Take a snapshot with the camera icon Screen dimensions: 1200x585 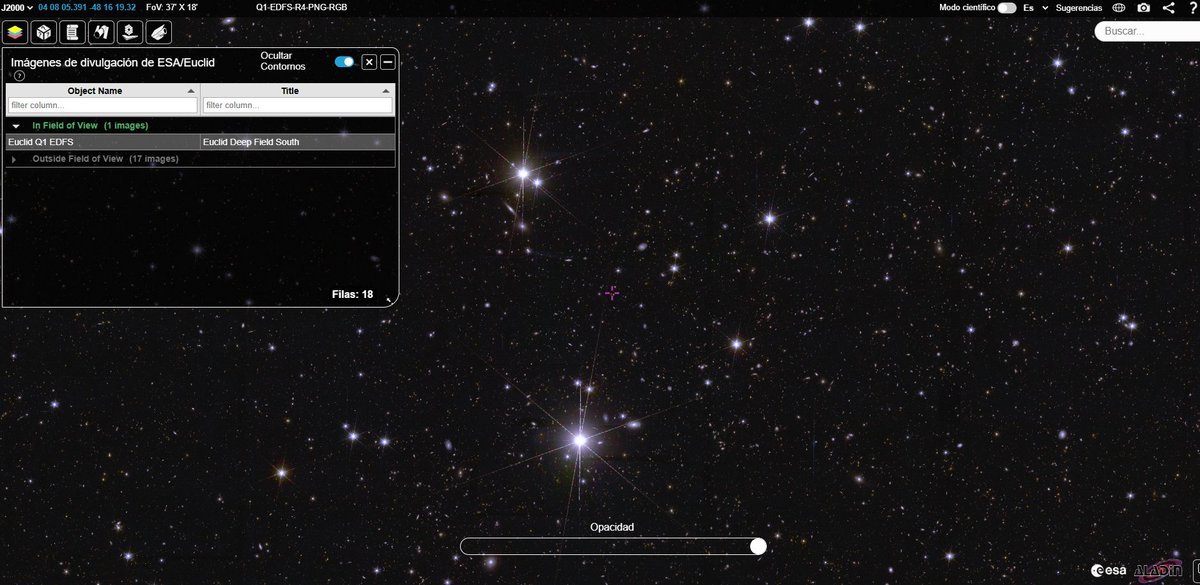(1142, 8)
